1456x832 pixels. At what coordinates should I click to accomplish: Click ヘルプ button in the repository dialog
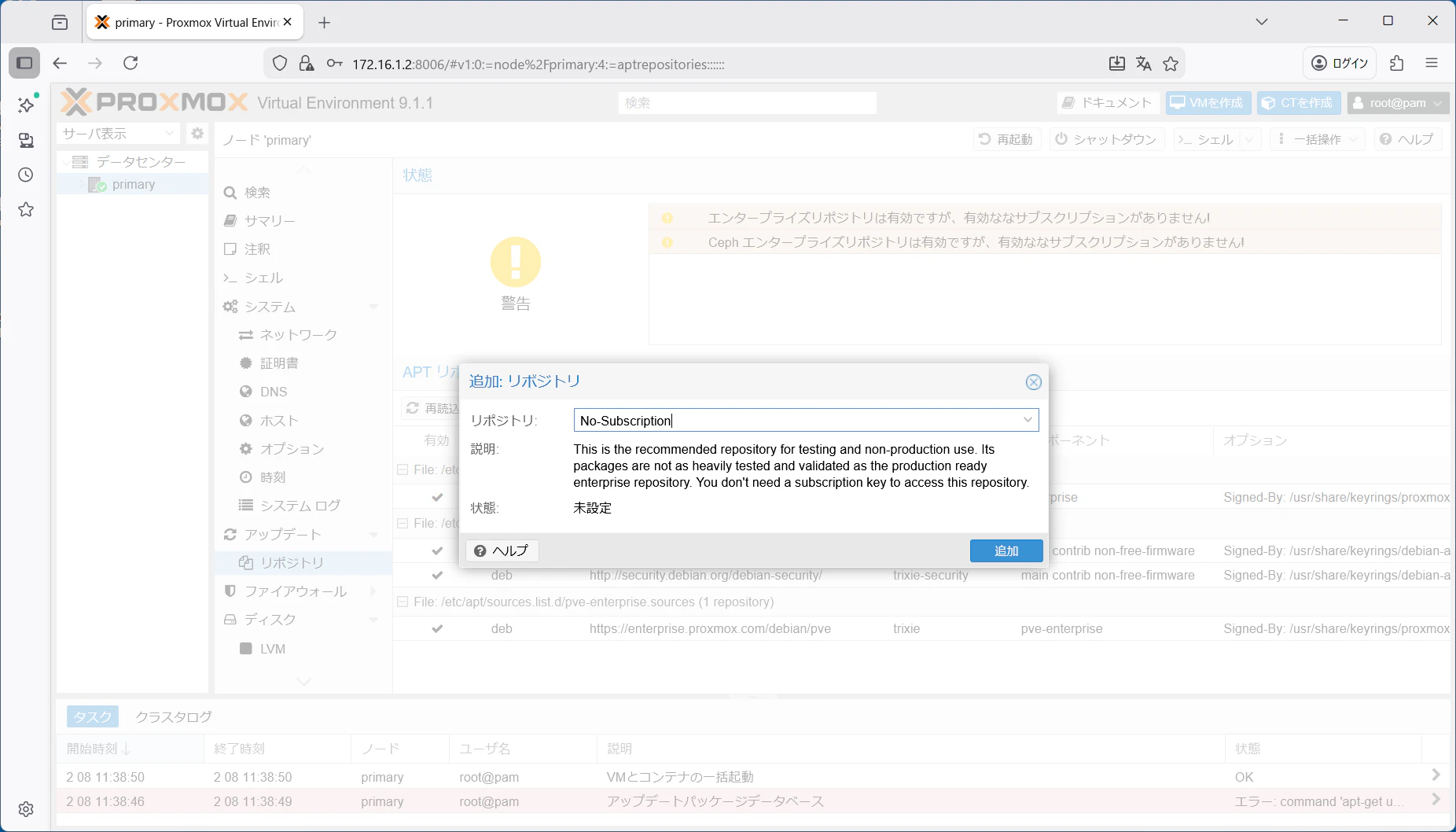pyautogui.click(x=502, y=550)
